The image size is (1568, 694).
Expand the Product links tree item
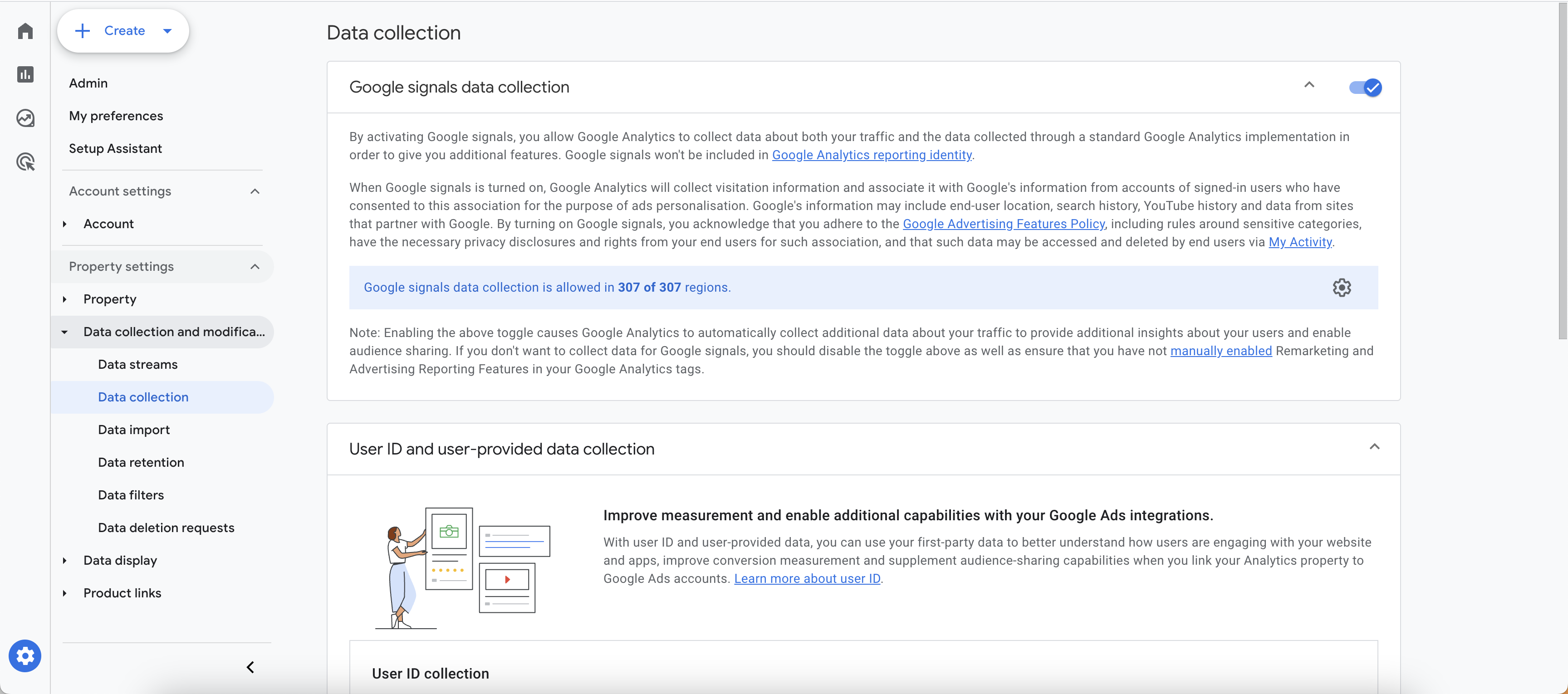[64, 593]
